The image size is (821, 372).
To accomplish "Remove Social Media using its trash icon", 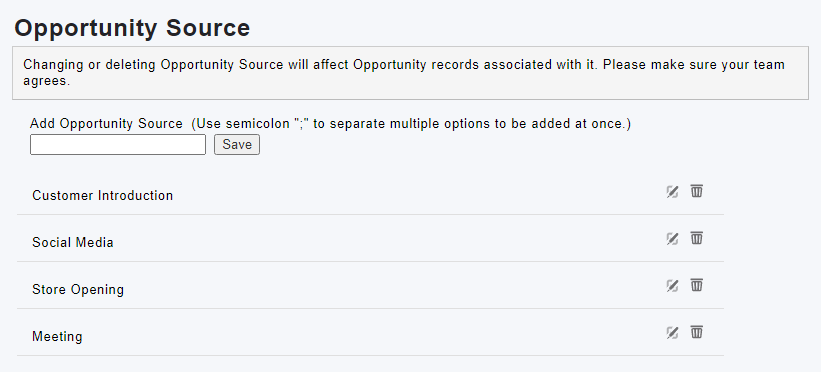I will (696, 238).
